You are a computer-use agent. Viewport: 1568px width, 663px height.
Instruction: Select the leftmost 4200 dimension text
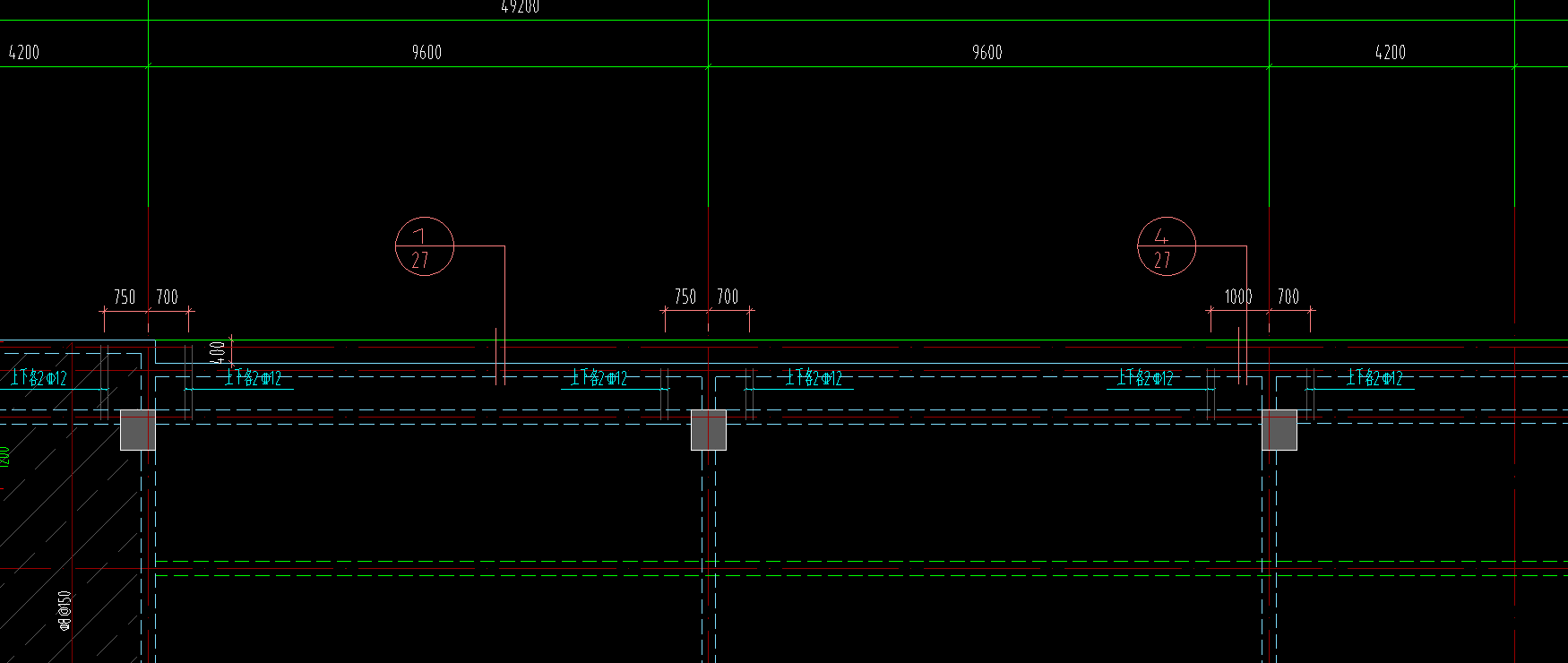(x=24, y=52)
